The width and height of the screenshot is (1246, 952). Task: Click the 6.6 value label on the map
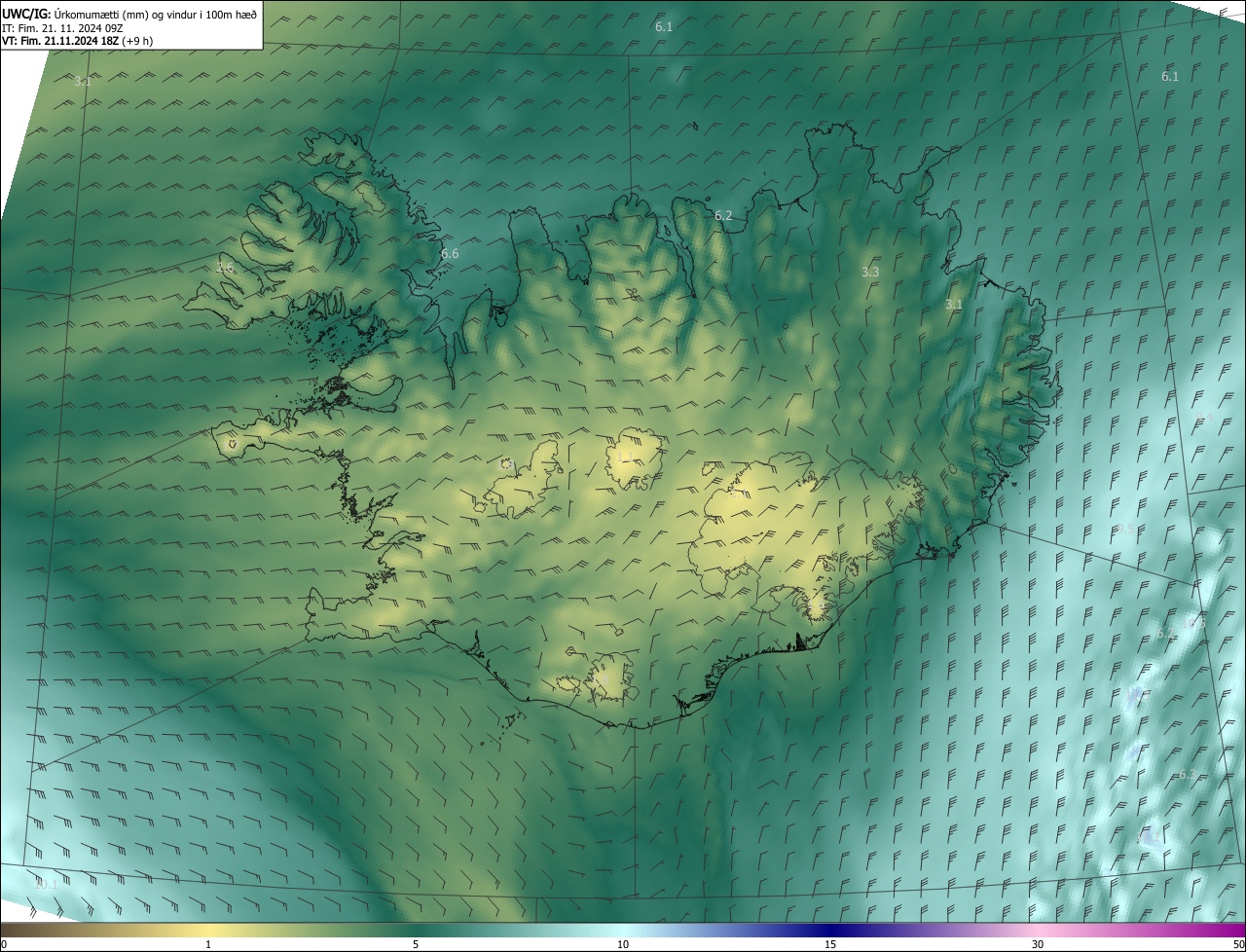pos(450,254)
